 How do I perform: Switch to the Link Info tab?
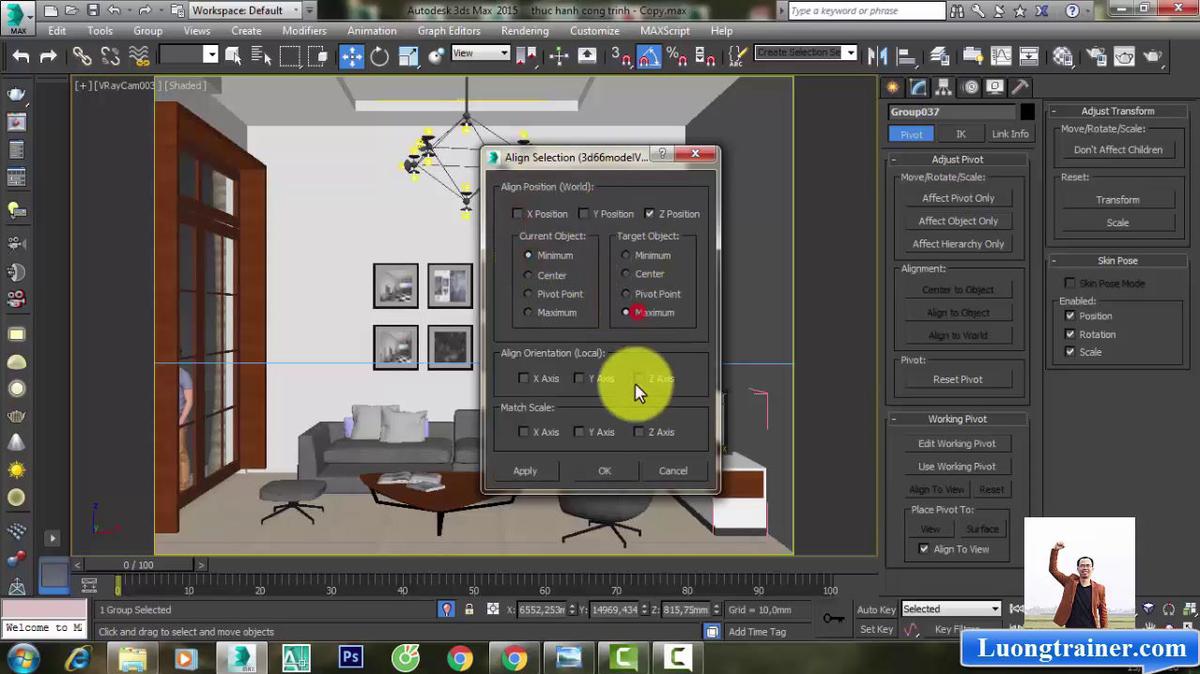pos(1009,134)
